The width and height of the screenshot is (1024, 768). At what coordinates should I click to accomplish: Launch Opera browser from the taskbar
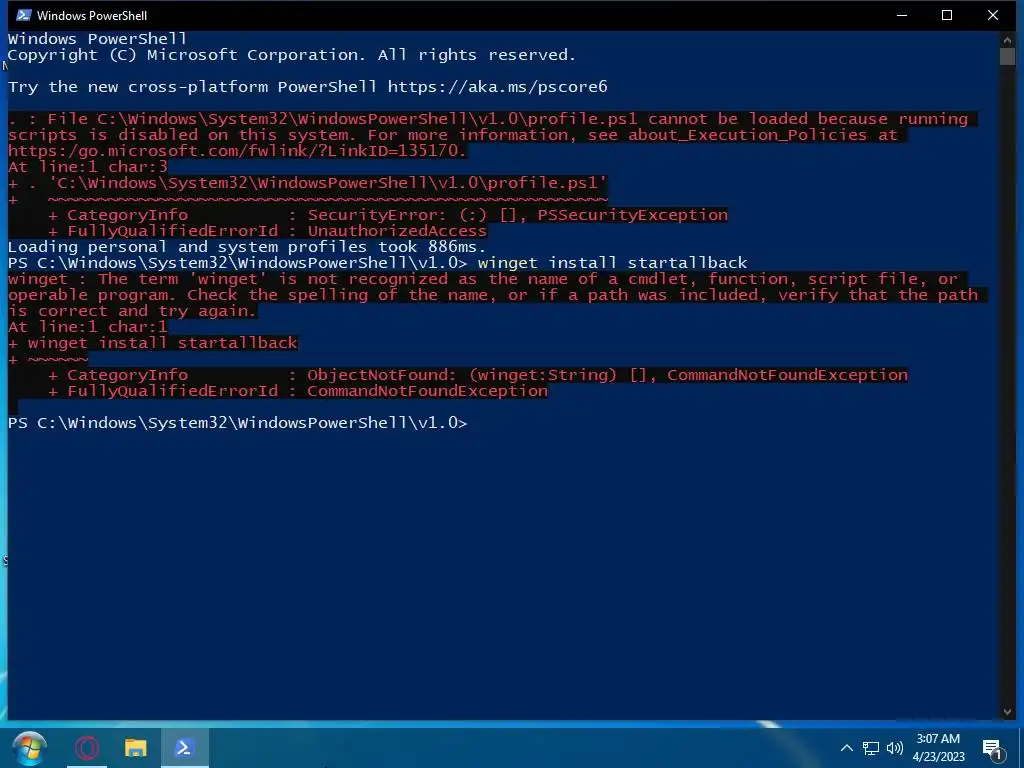[x=87, y=748]
